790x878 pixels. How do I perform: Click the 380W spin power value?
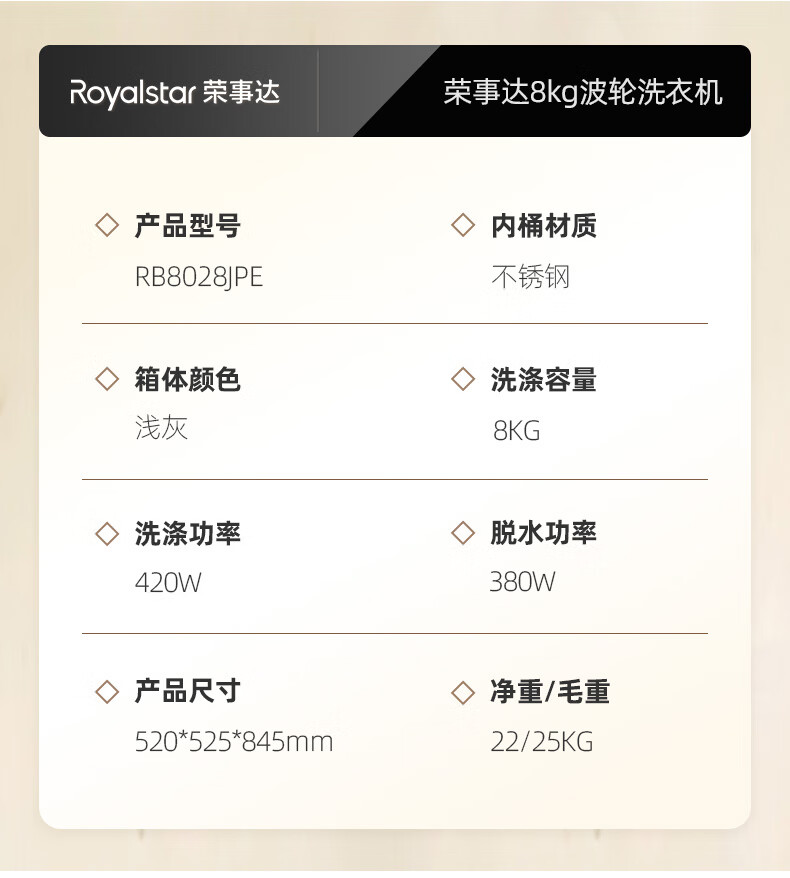(522, 582)
